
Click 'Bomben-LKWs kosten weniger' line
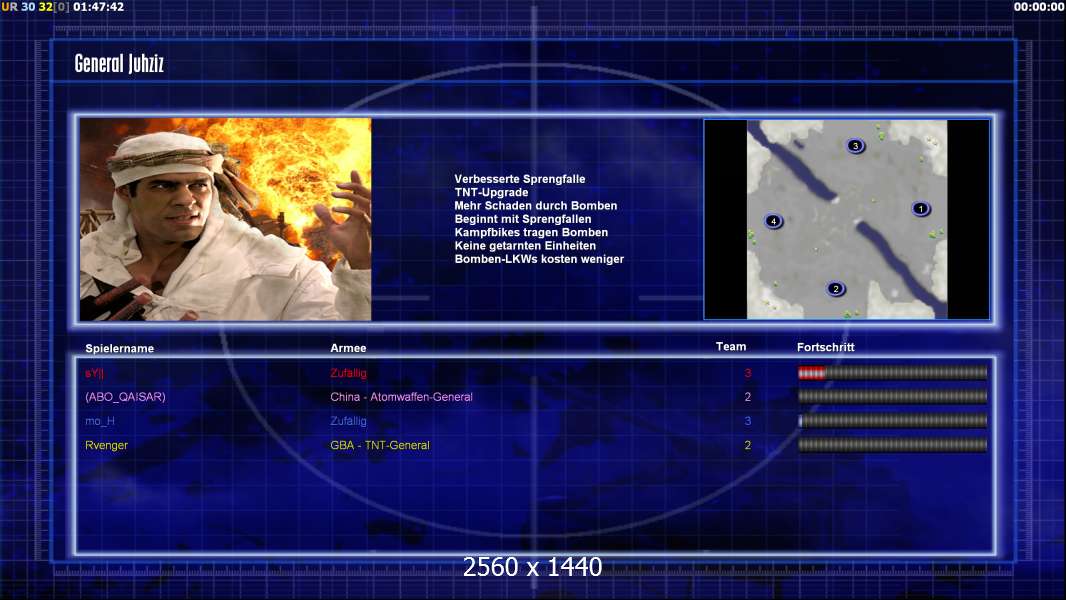(x=539, y=259)
